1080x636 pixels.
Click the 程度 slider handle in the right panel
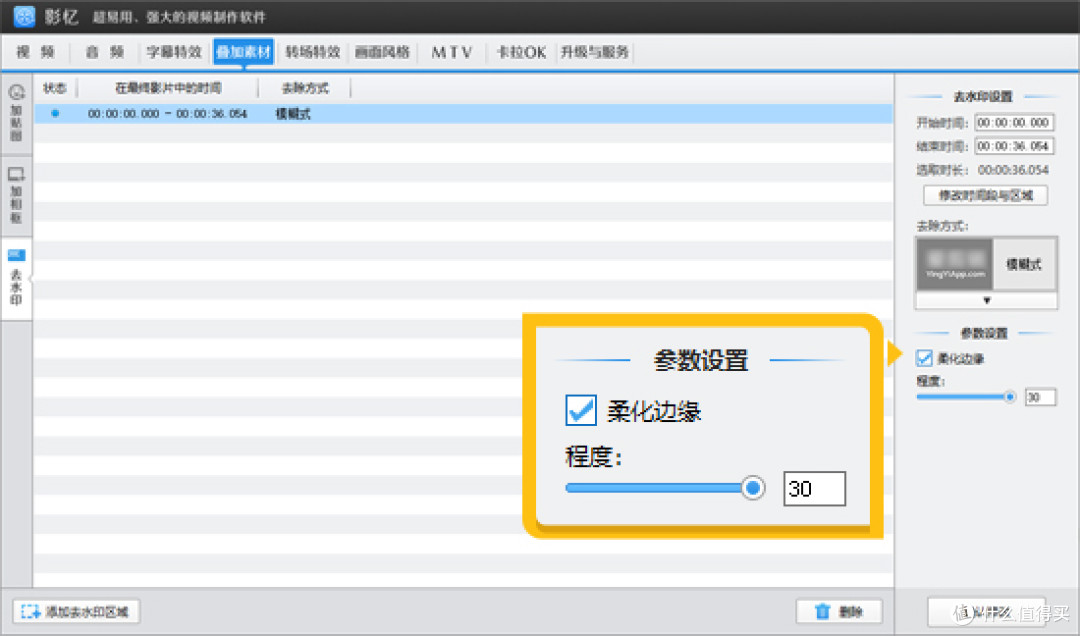click(x=1009, y=397)
